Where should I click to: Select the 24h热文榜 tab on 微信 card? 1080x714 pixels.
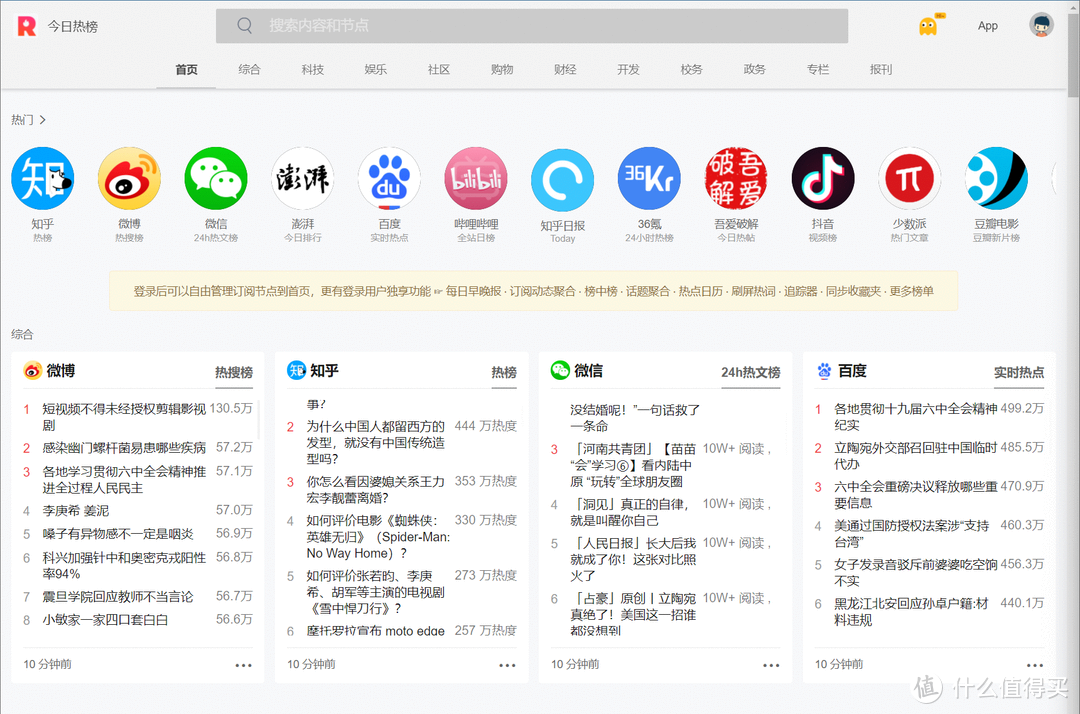point(751,372)
